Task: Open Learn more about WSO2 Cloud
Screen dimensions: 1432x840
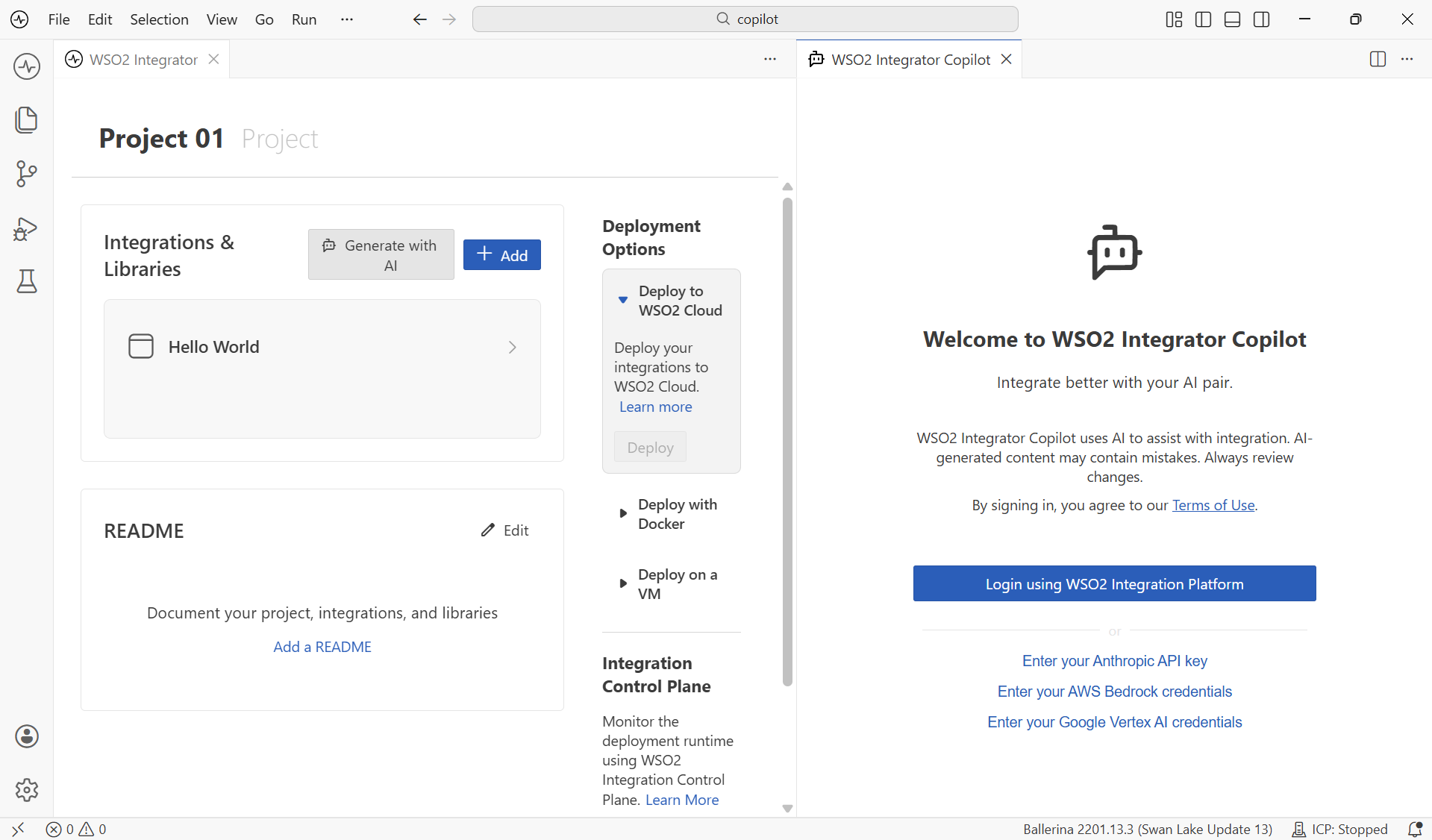Action: point(655,407)
